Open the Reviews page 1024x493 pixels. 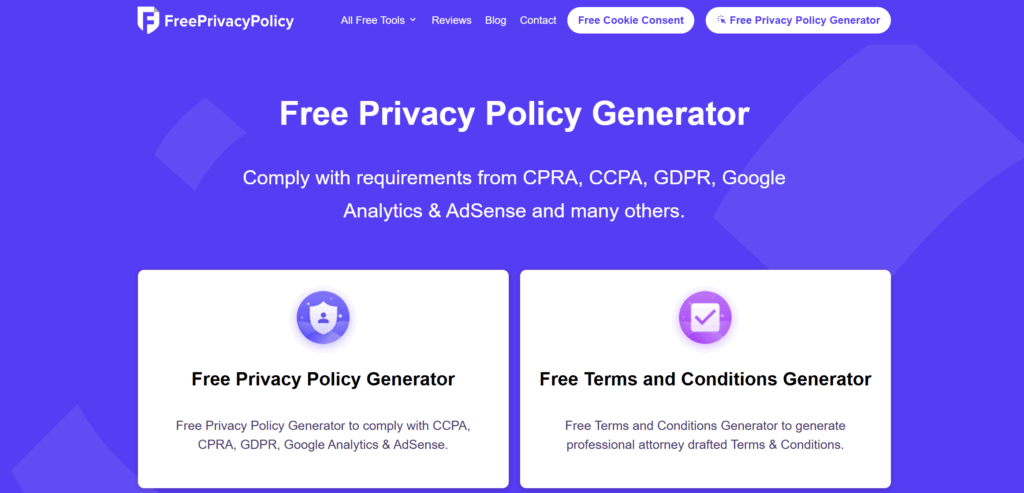click(x=451, y=20)
